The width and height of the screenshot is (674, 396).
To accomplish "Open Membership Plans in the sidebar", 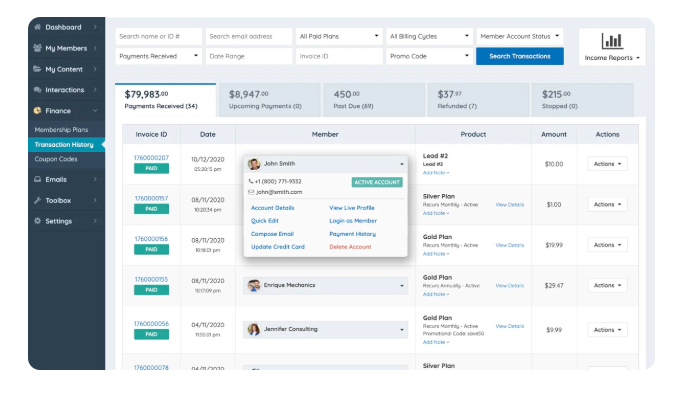I will click(61, 129).
